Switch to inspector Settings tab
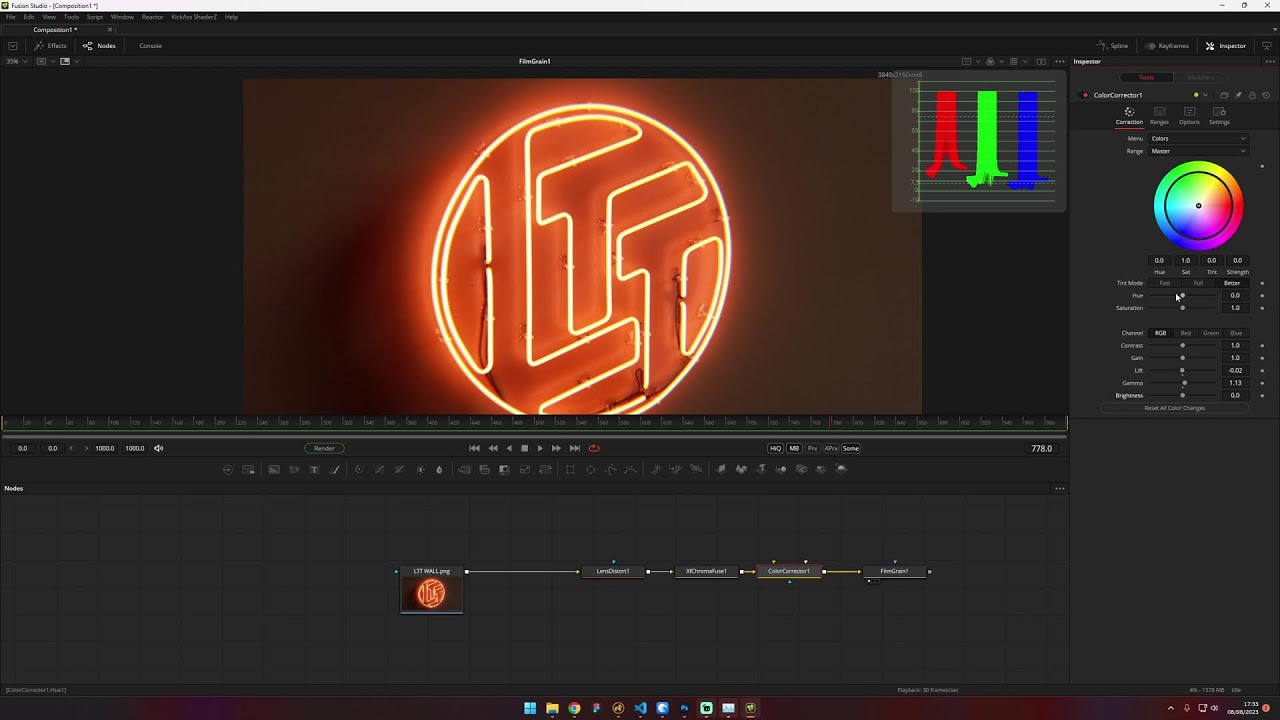This screenshot has height=720, width=1280. point(1219,116)
